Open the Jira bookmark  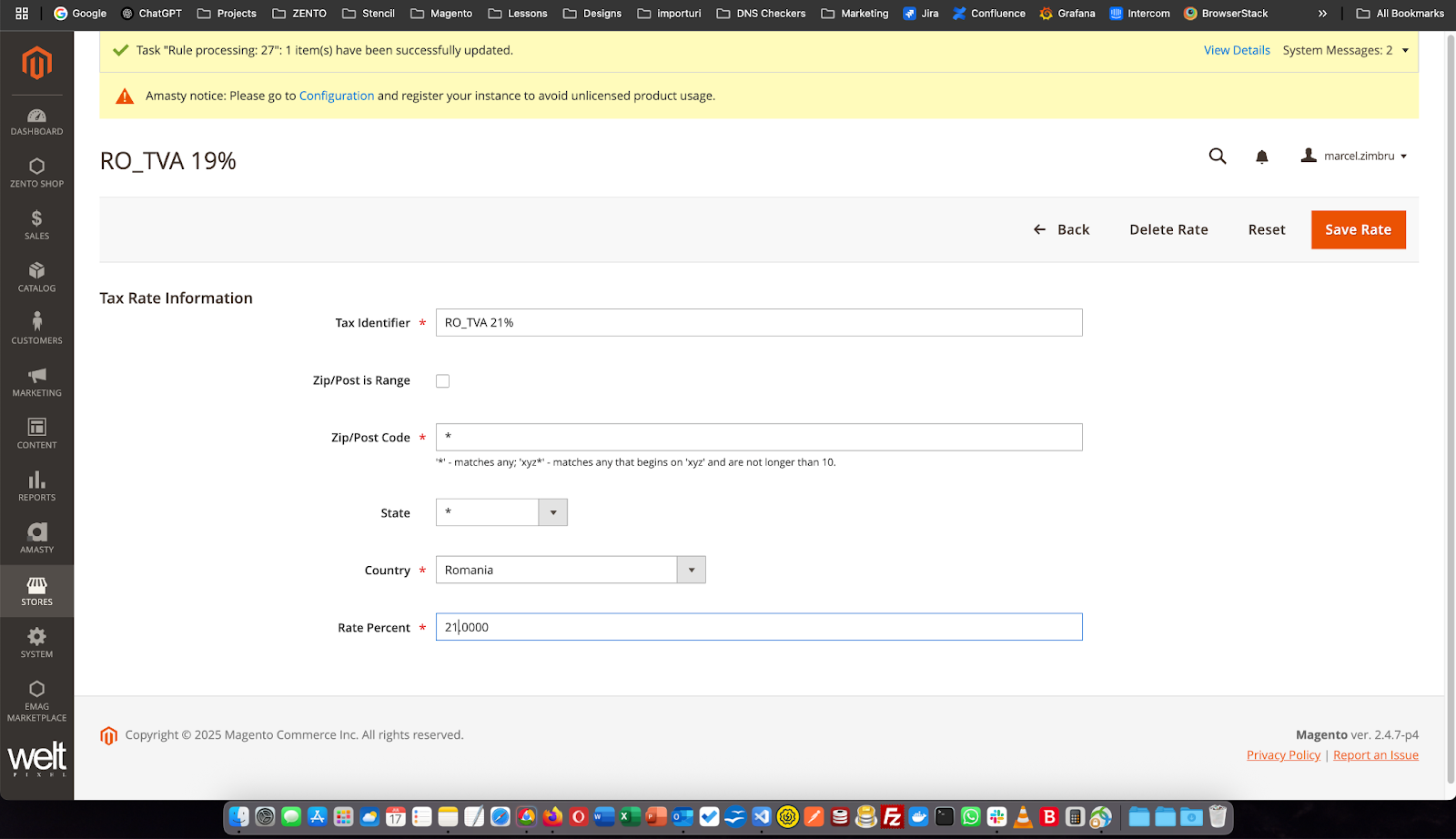pos(921,14)
